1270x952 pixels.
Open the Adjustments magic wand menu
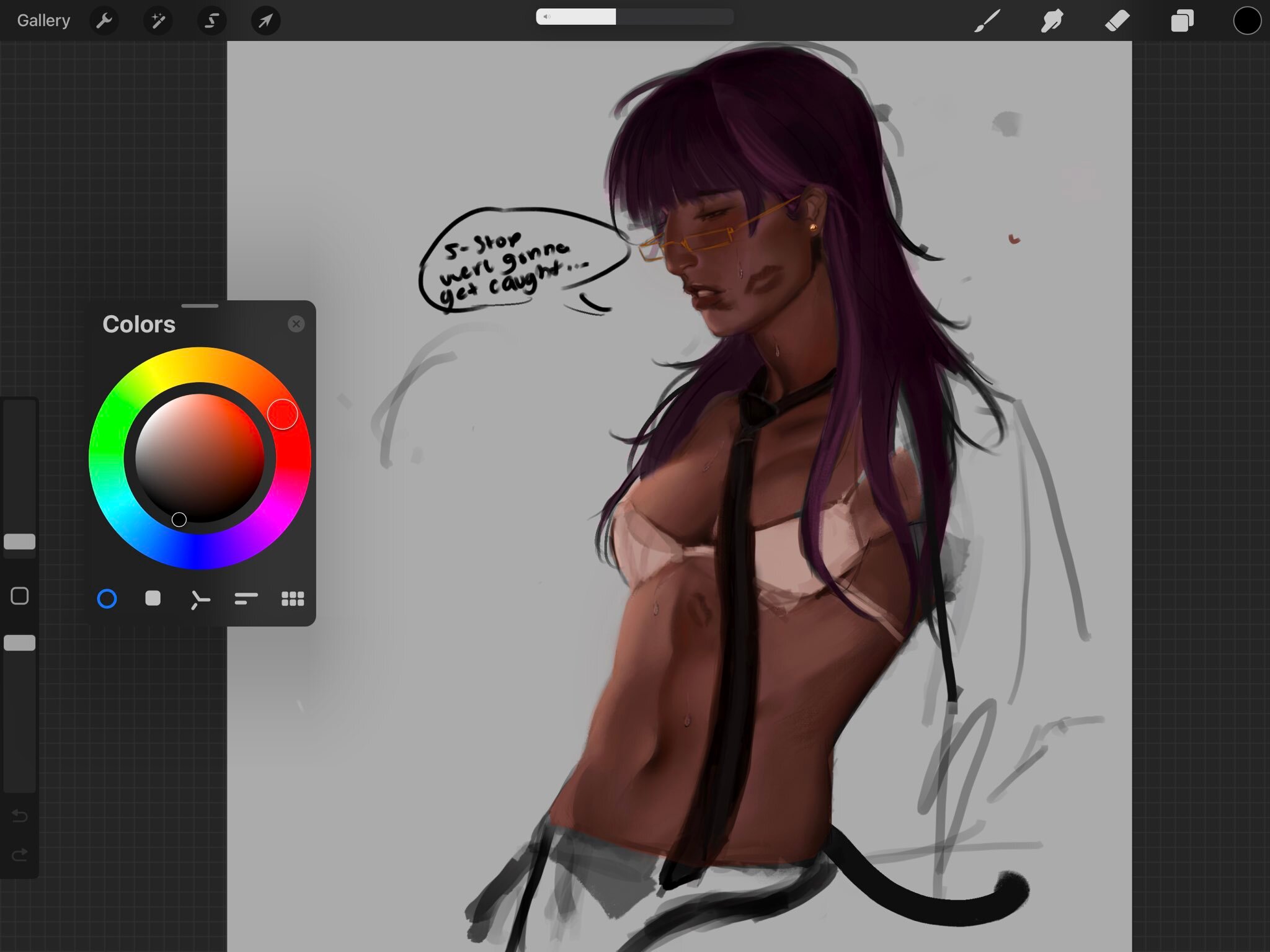tap(158, 20)
